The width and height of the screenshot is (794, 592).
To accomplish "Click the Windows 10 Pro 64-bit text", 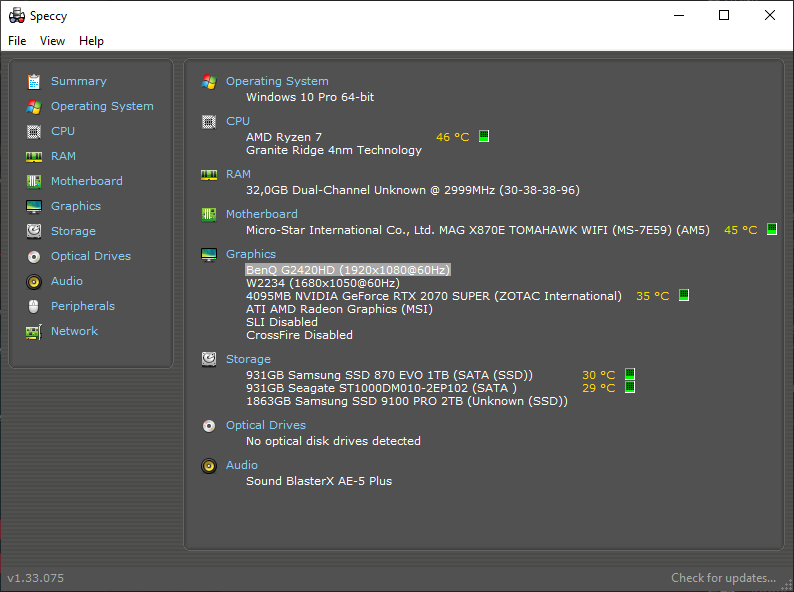I will pos(310,97).
